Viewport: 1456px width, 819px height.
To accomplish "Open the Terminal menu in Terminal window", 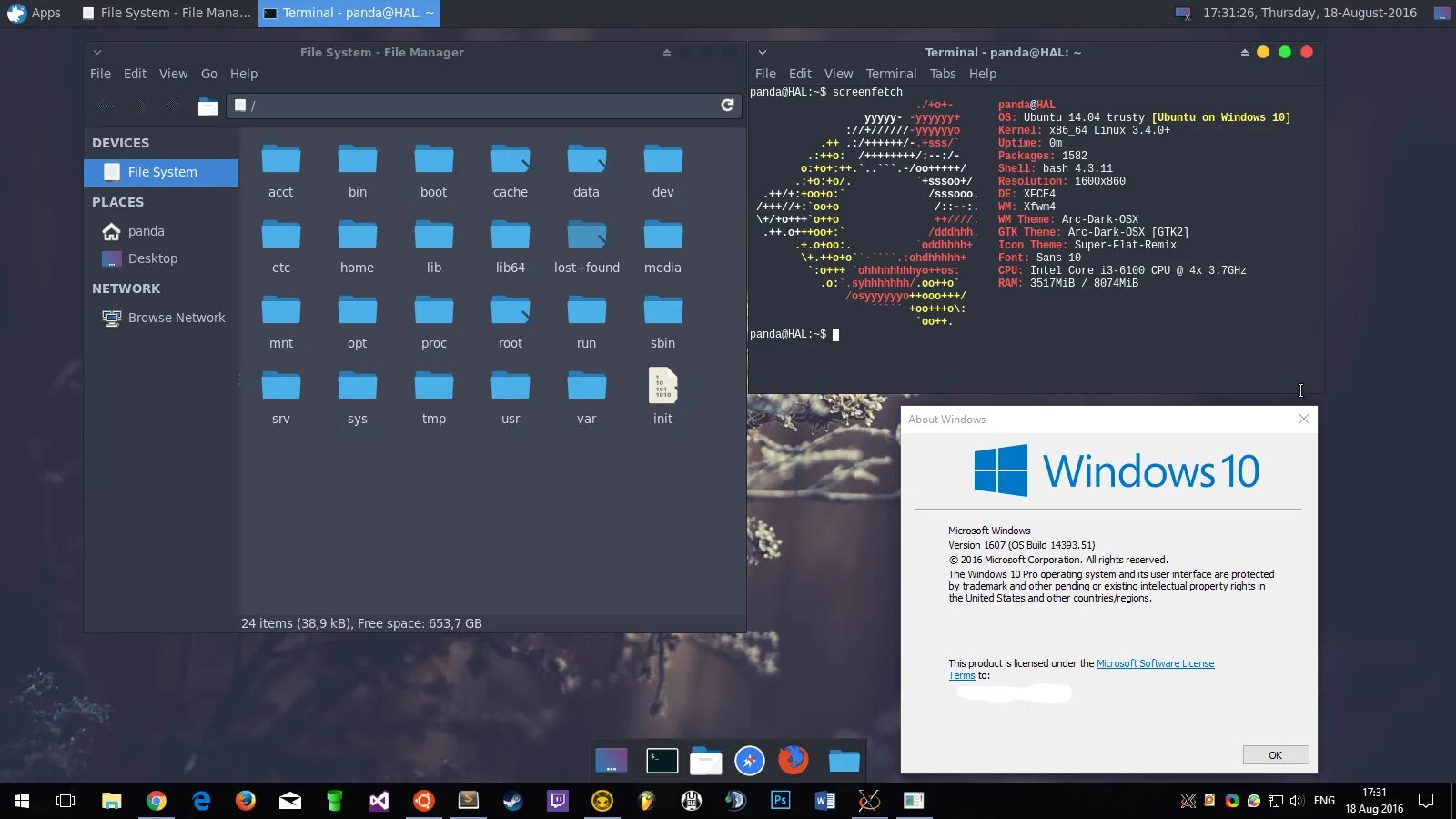I will click(891, 74).
